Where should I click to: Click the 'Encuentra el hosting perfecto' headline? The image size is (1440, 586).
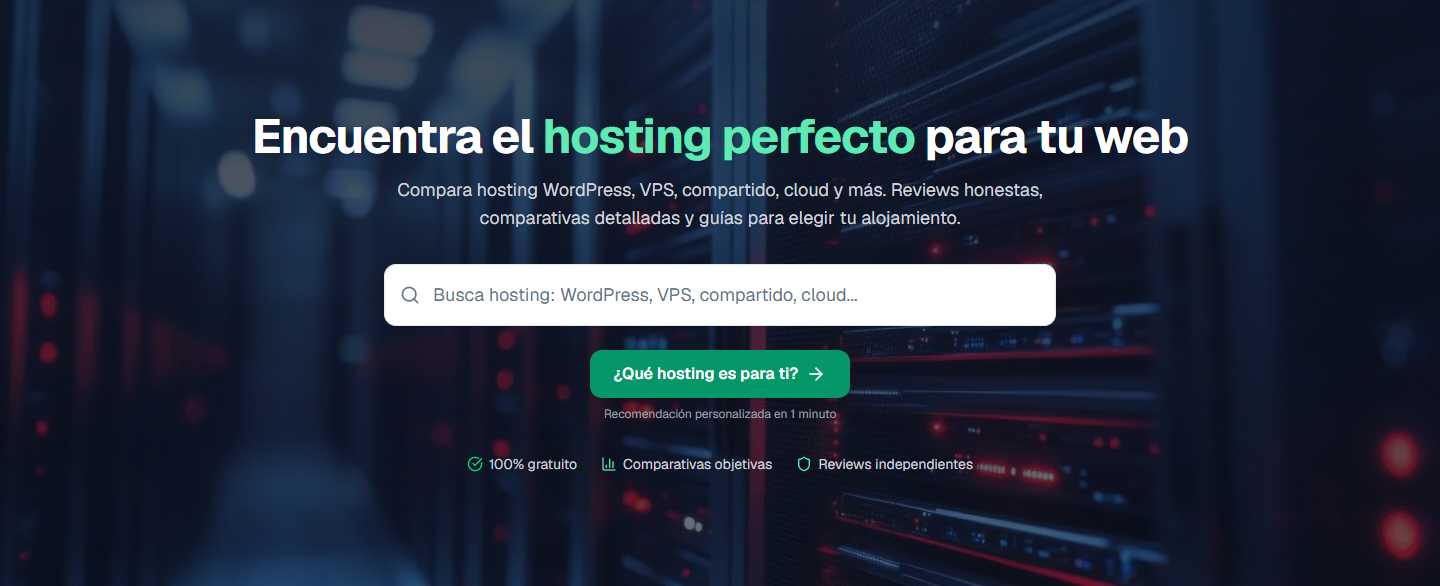click(720, 137)
